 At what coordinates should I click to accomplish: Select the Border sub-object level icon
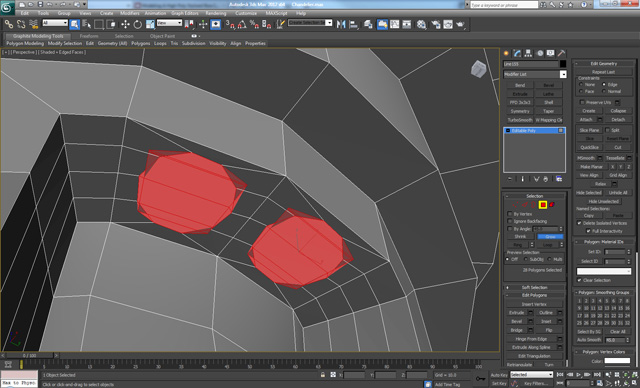(x=533, y=205)
